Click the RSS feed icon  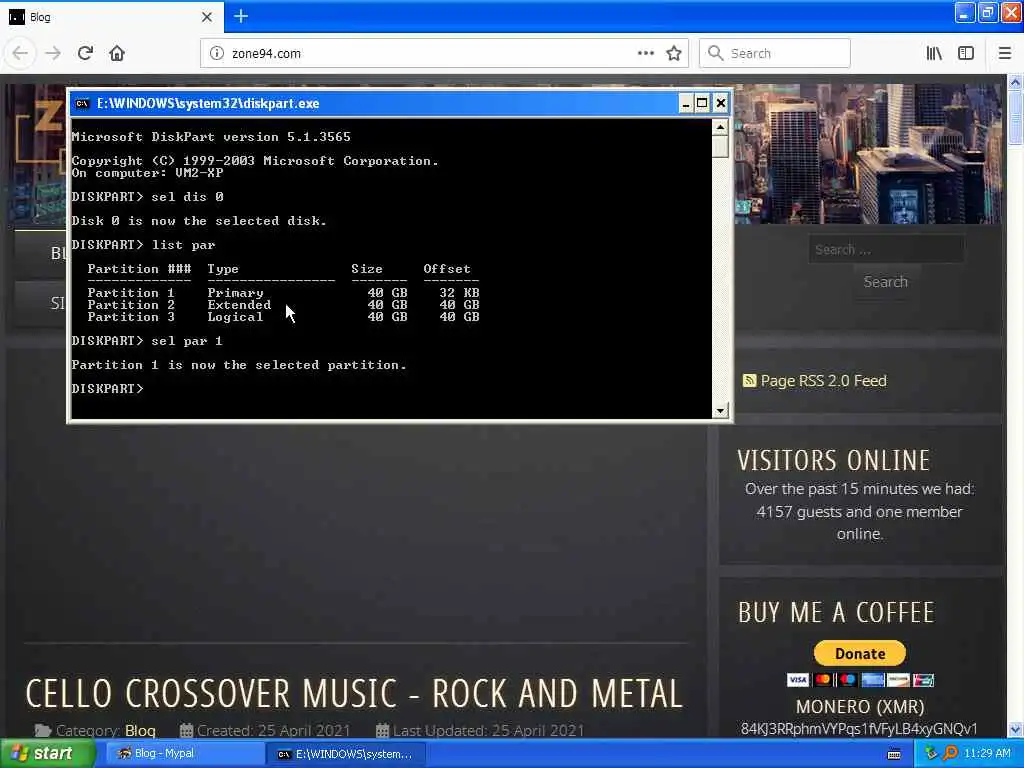tap(749, 380)
